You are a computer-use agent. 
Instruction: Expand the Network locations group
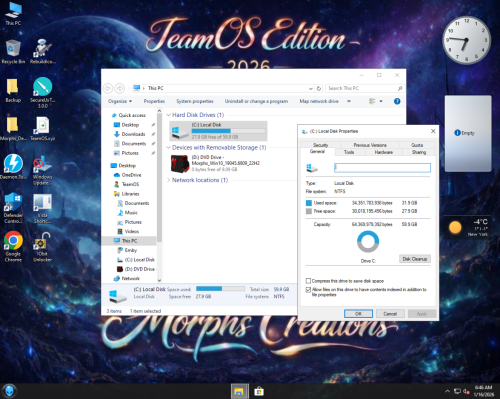pyautogui.click(x=168, y=180)
